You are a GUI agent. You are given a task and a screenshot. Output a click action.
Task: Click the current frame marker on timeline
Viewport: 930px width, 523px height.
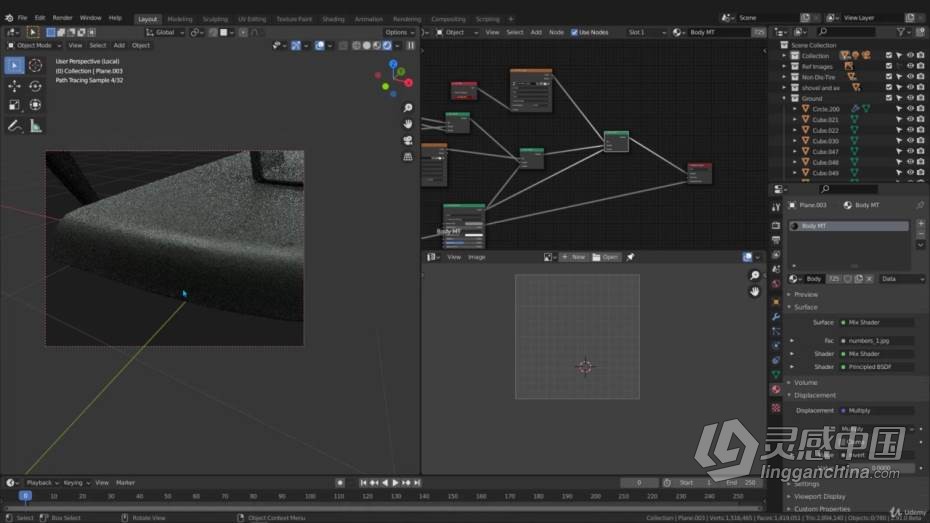(x=25, y=496)
